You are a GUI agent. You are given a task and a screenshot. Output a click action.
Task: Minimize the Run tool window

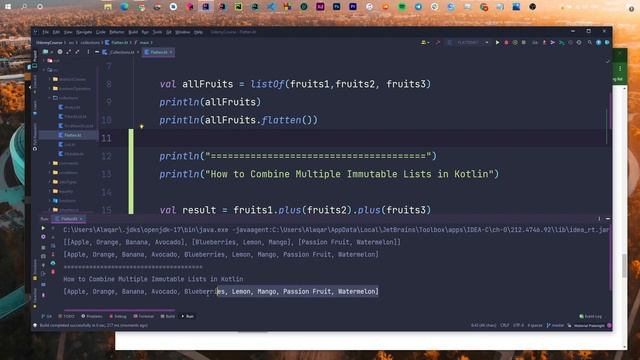608,219
